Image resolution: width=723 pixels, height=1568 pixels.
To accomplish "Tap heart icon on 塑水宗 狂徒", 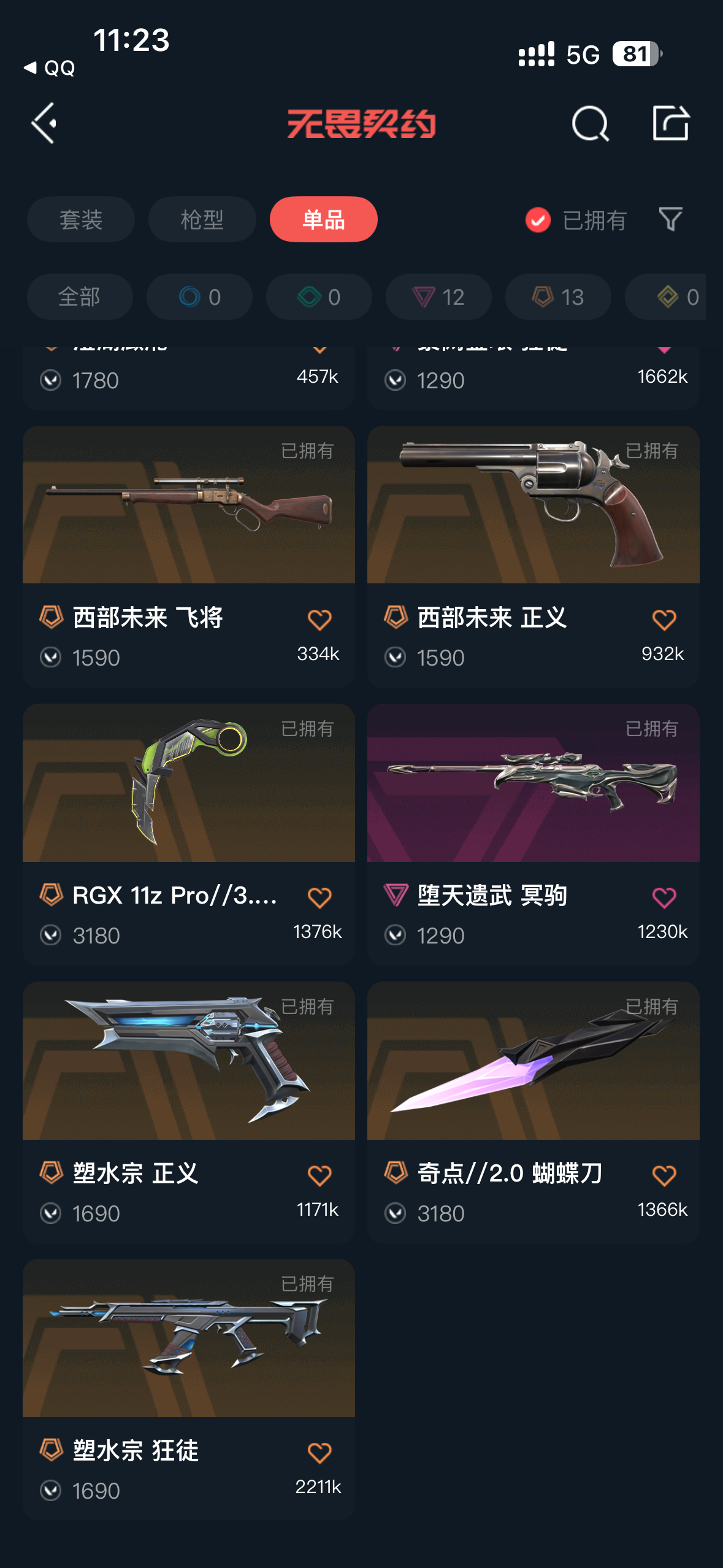I will (319, 1453).
